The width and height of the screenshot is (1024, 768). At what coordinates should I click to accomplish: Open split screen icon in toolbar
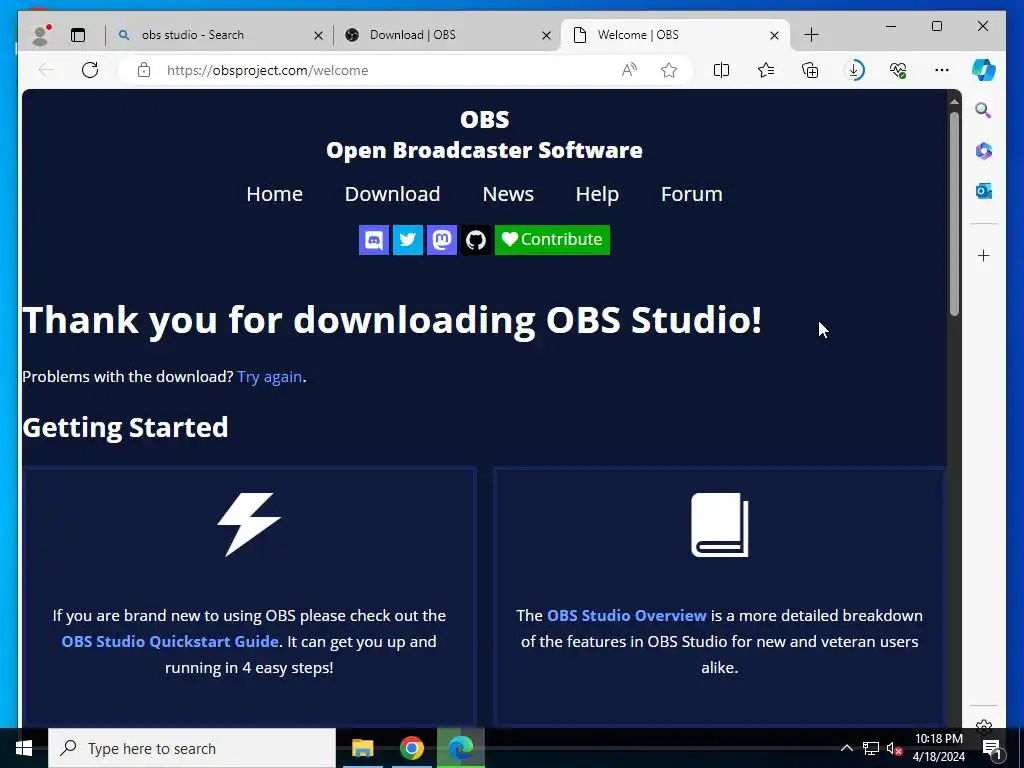pyautogui.click(x=721, y=70)
